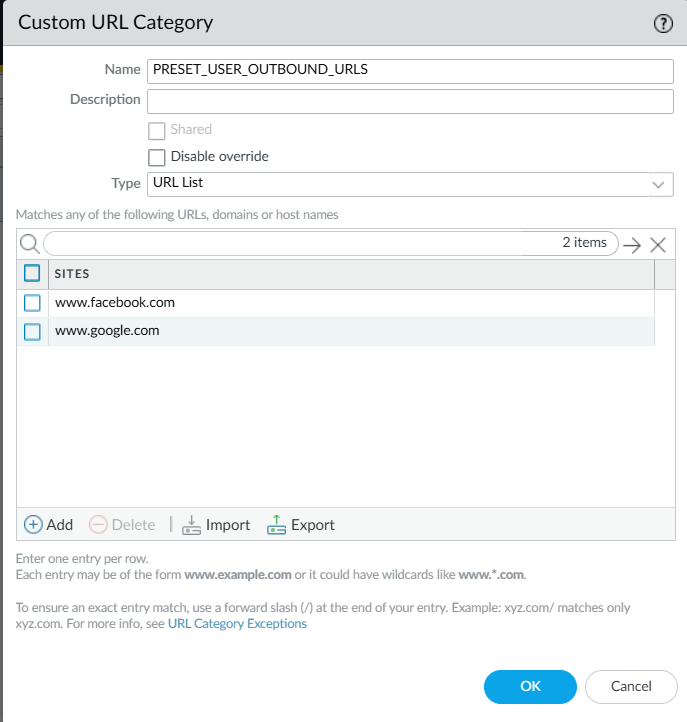Screen dimensions: 687x722
Task: Add a new site entry
Action: [48, 525]
